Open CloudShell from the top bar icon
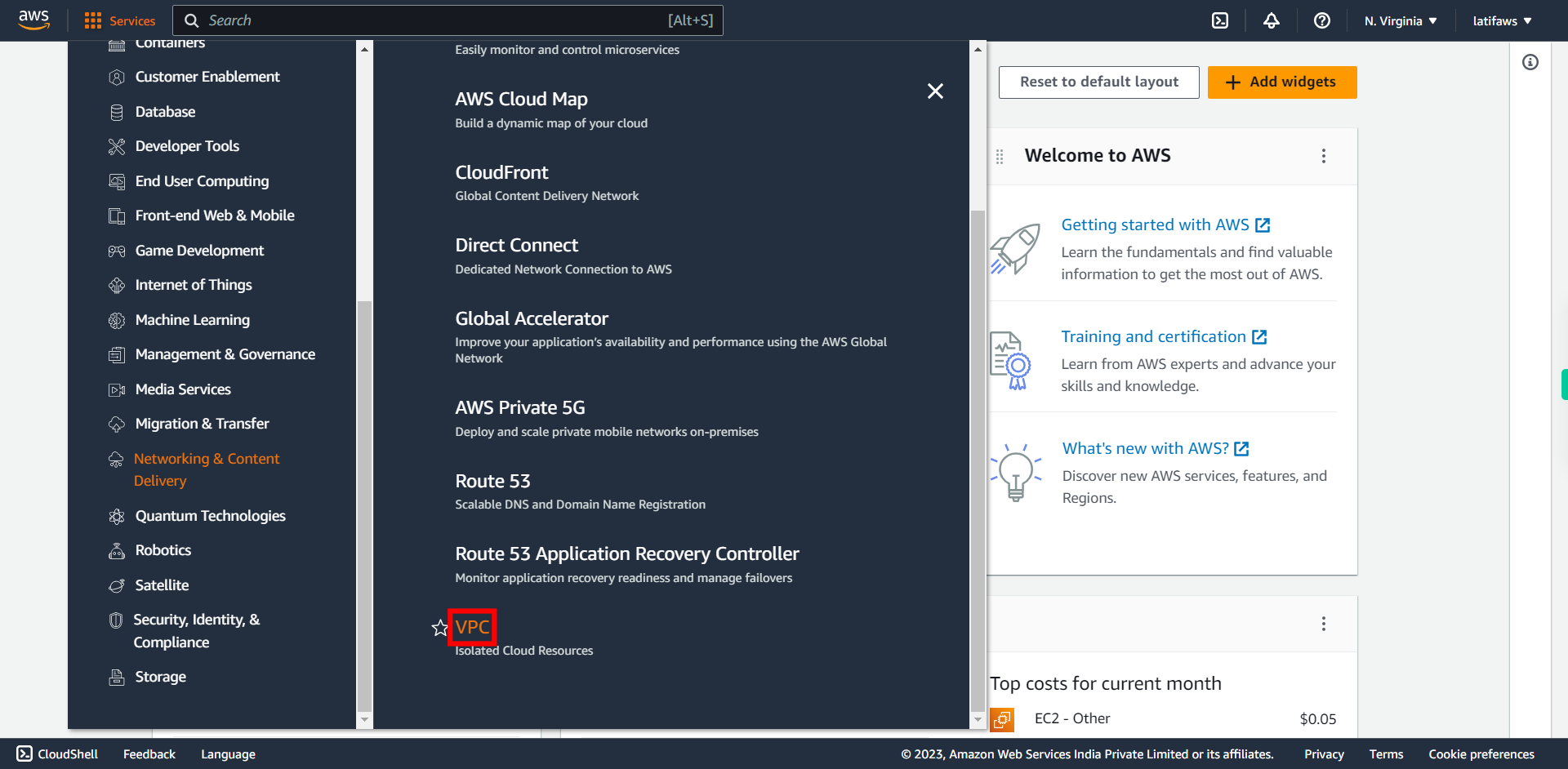Image resolution: width=1568 pixels, height=769 pixels. pos(1220,20)
